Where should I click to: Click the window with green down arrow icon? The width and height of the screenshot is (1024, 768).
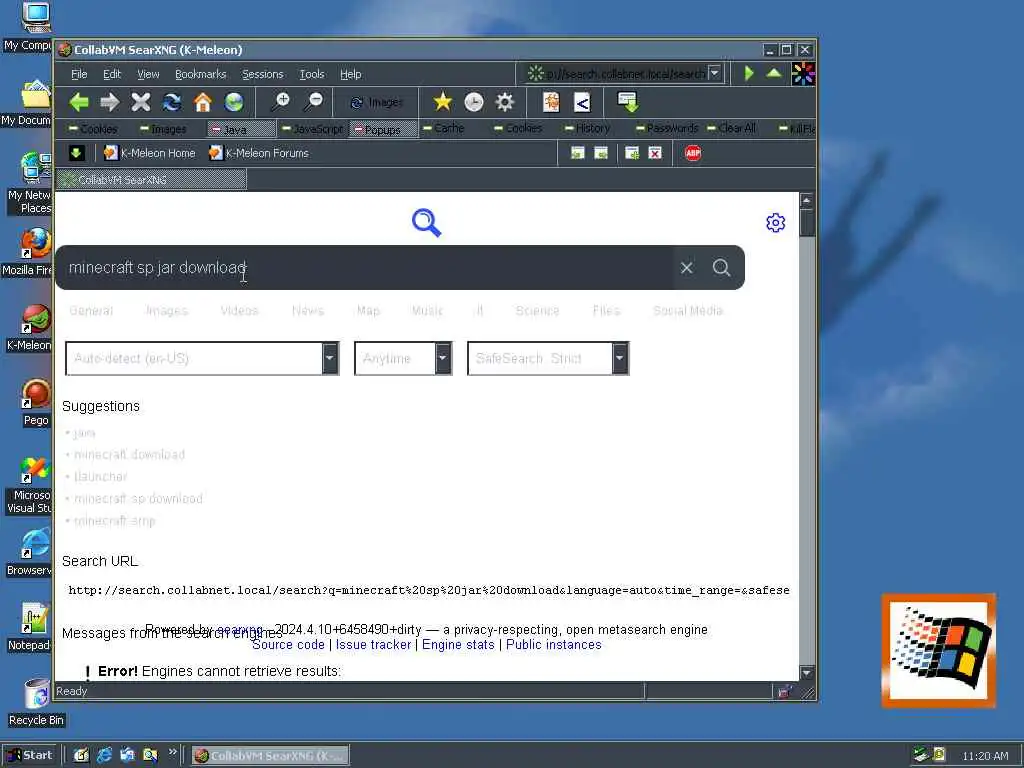628,102
